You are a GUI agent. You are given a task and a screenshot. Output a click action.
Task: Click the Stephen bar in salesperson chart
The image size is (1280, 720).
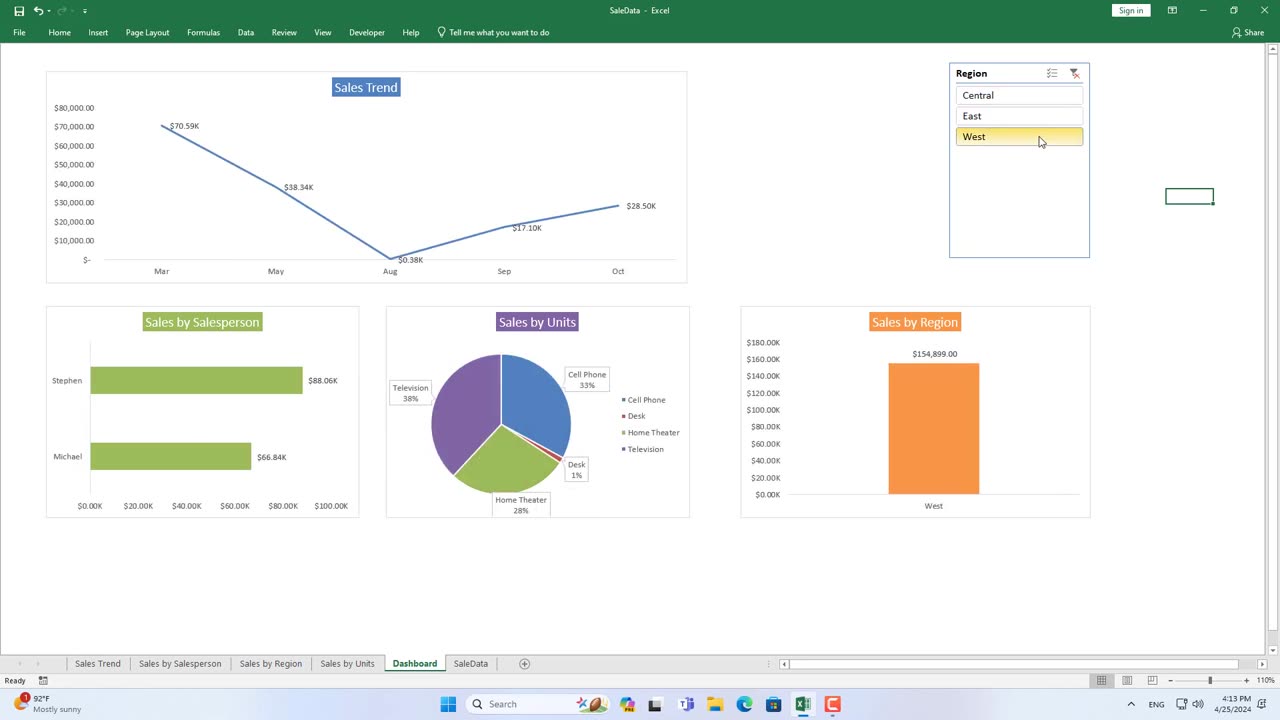click(196, 380)
